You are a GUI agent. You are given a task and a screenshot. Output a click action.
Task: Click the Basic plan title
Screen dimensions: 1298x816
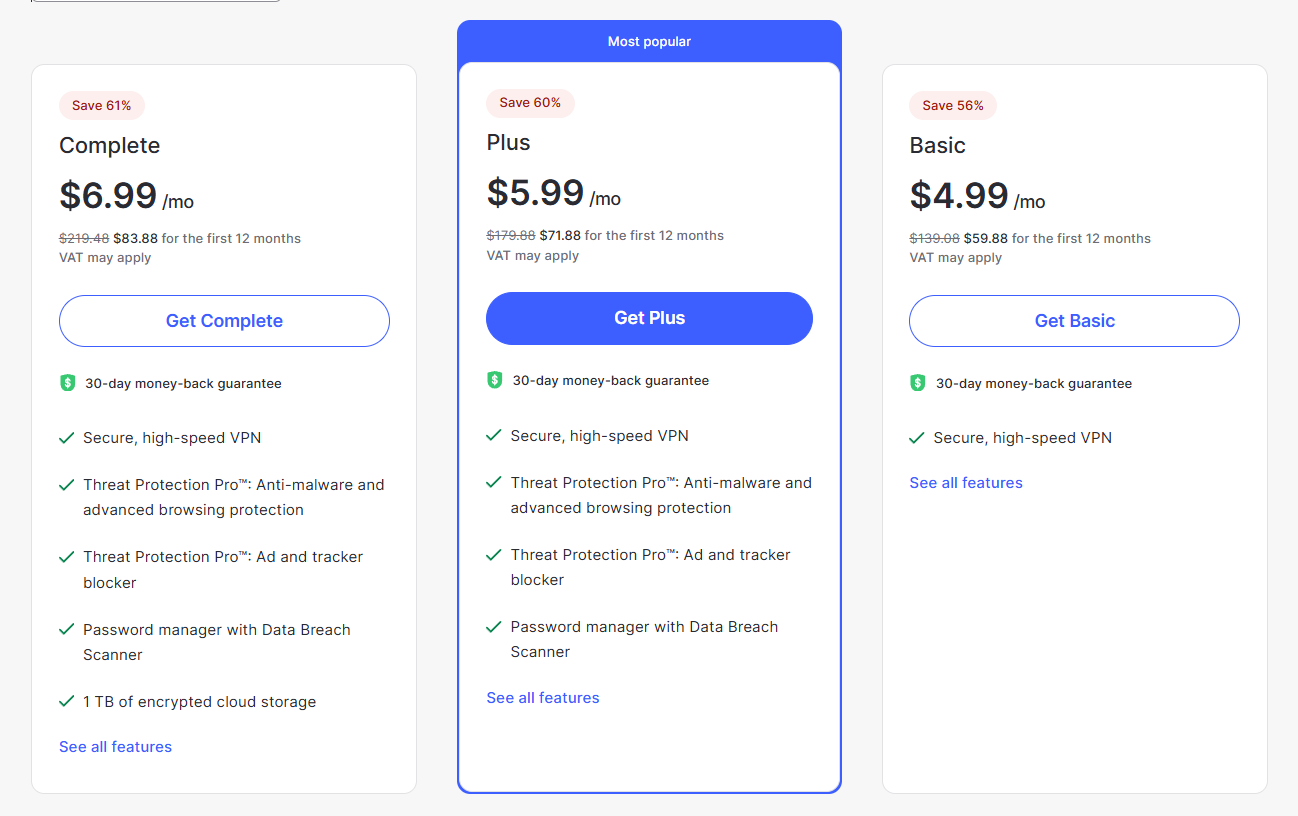tap(937, 145)
